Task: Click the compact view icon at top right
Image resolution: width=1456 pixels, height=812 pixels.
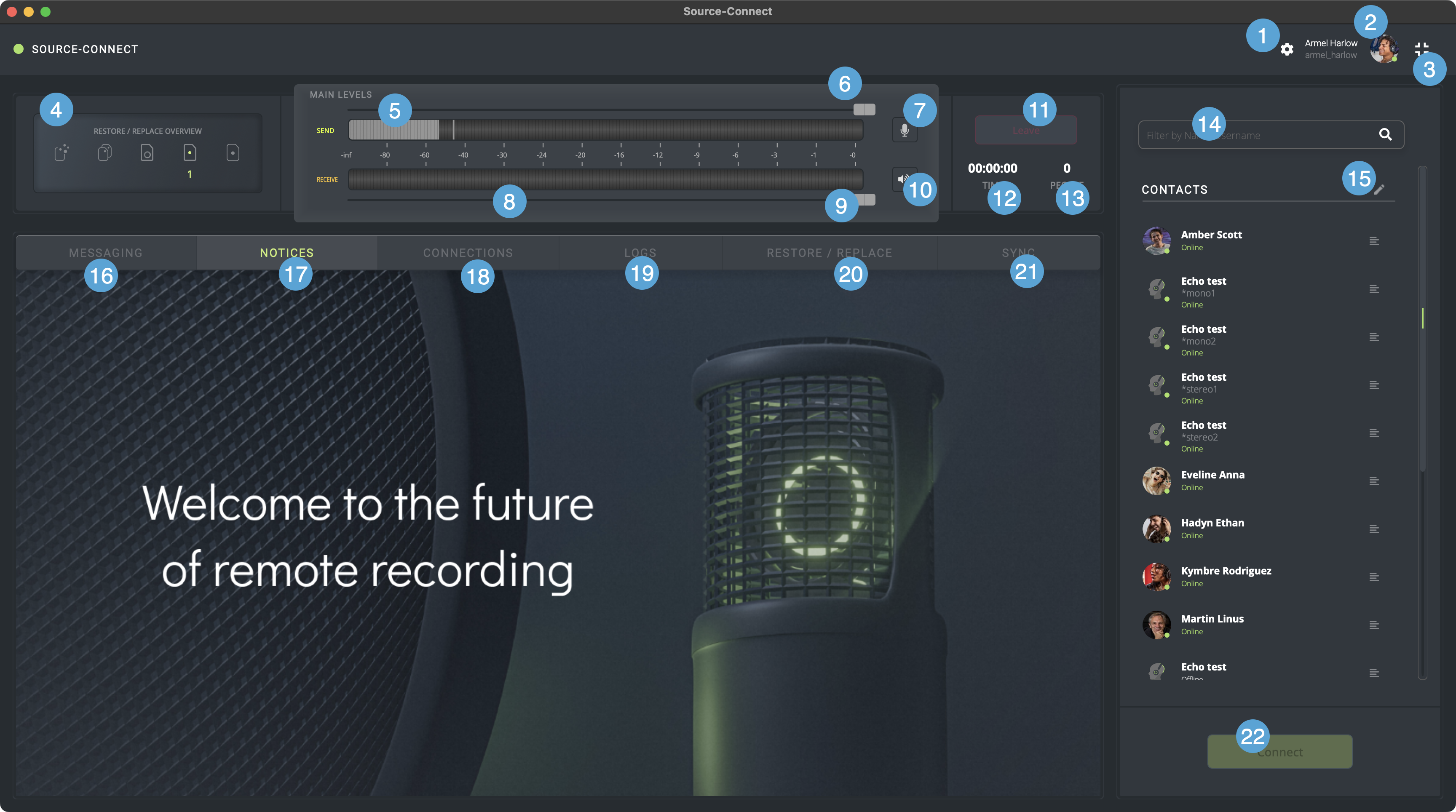Action: tap(1421, 49)
